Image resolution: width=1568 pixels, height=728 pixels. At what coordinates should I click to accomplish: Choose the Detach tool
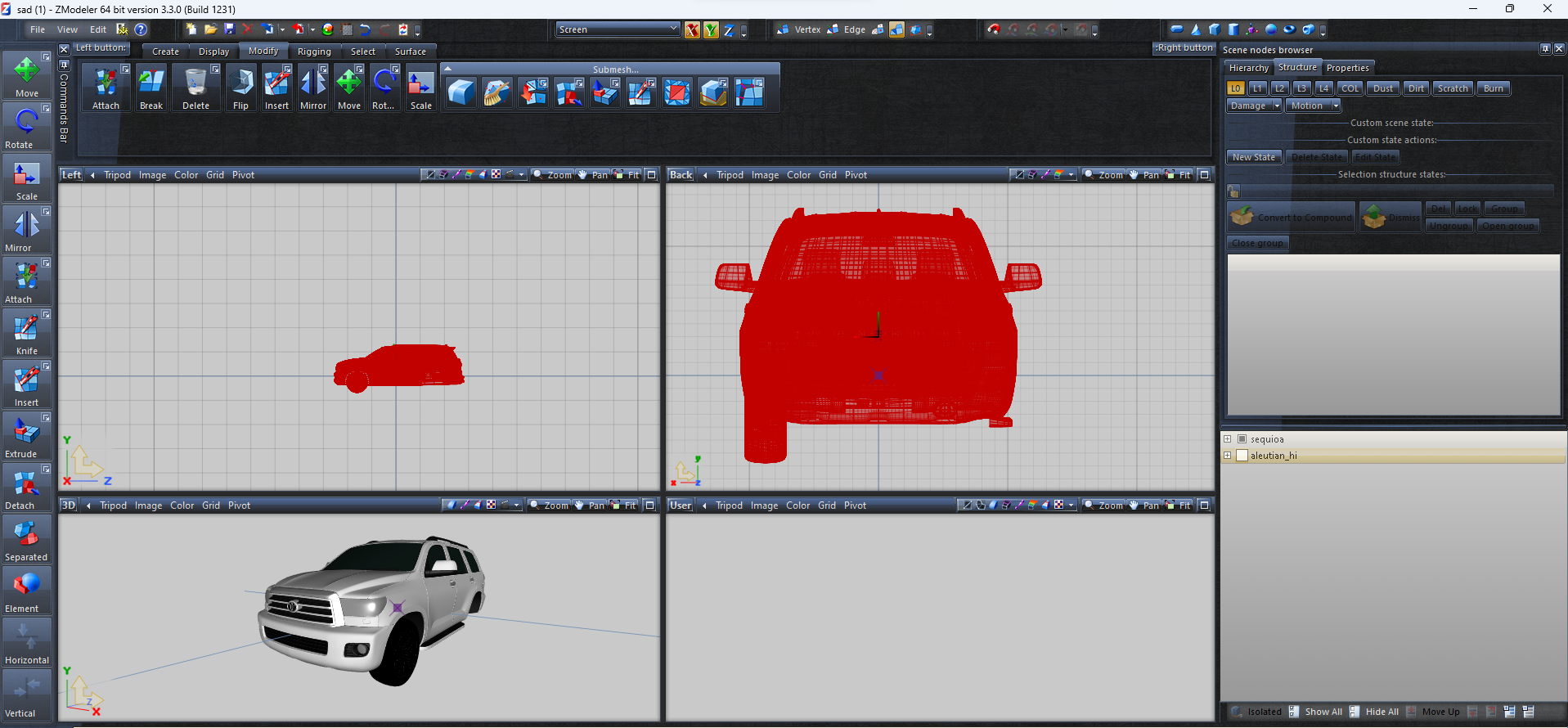click(x=26, y=488)
